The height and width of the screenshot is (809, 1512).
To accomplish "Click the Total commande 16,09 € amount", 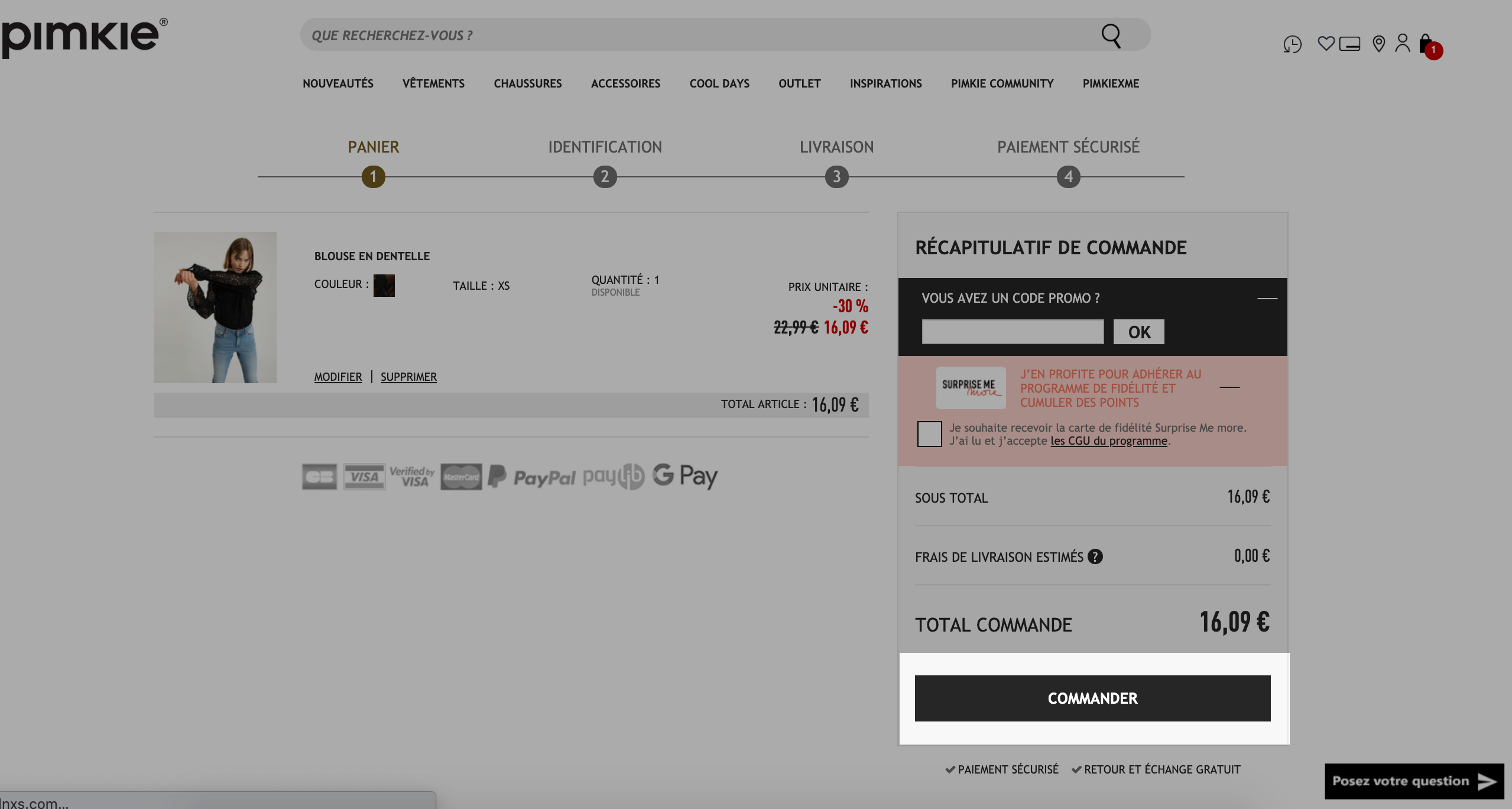I will (1234, 623).
